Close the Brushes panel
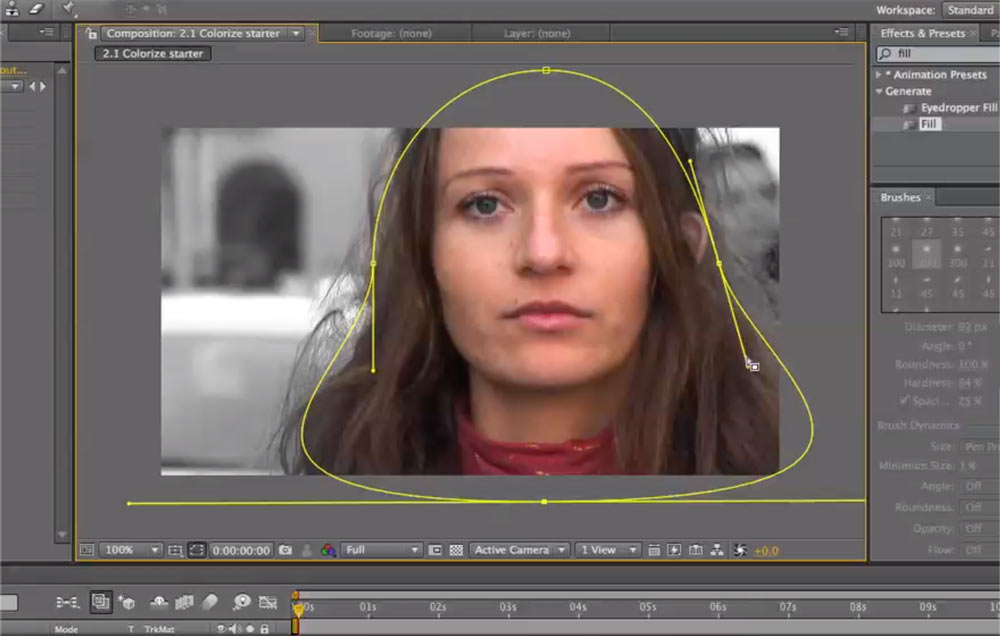Screen dimensions: 1000x636 click(x=929, y=198)
